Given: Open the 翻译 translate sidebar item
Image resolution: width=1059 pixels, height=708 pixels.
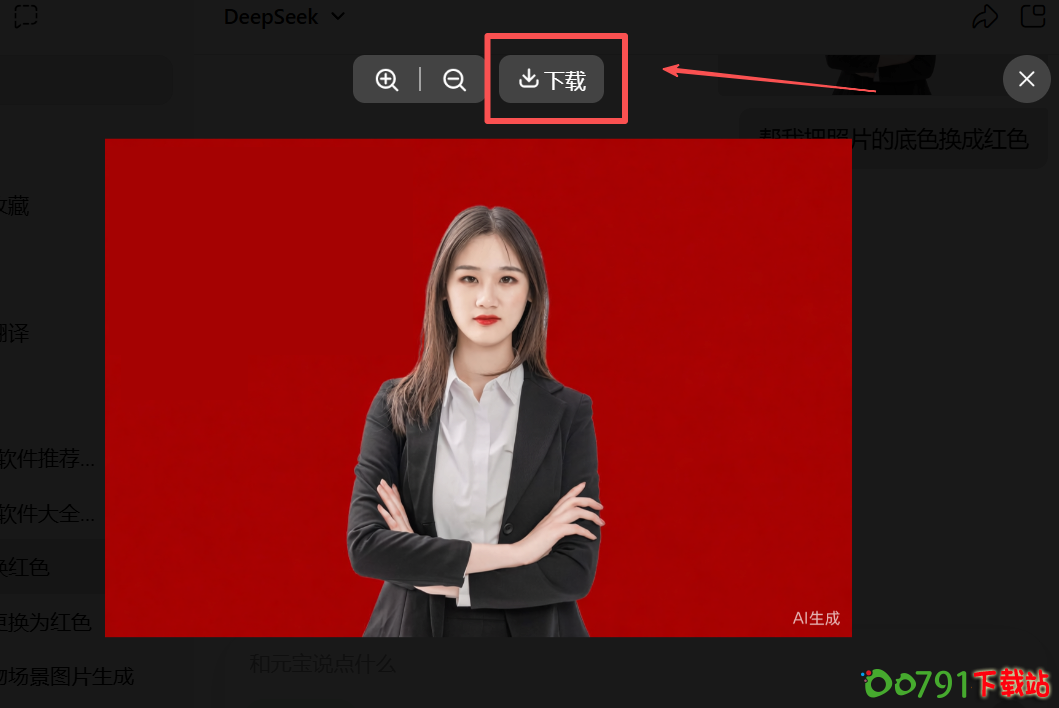Looking at the screenshot, I should 14,333.
